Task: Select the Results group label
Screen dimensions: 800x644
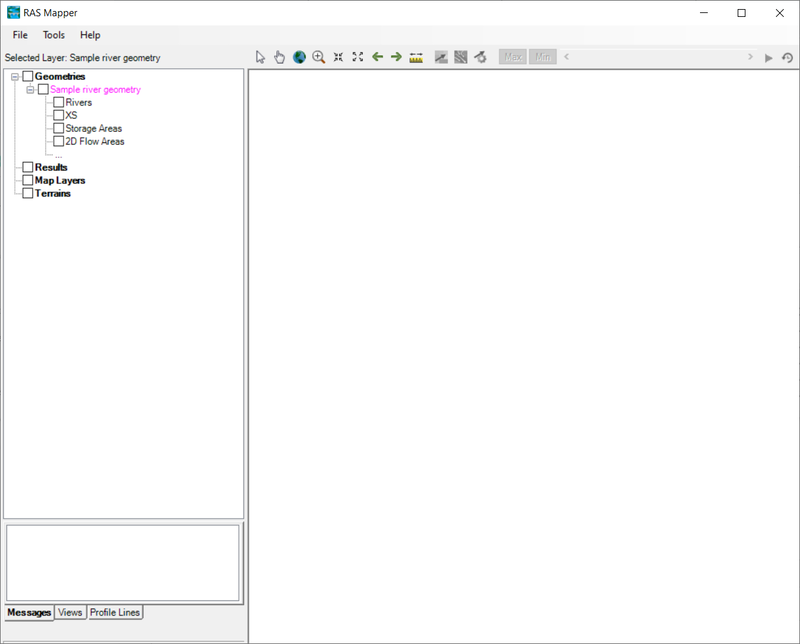Action: click(x=51, y=167)
